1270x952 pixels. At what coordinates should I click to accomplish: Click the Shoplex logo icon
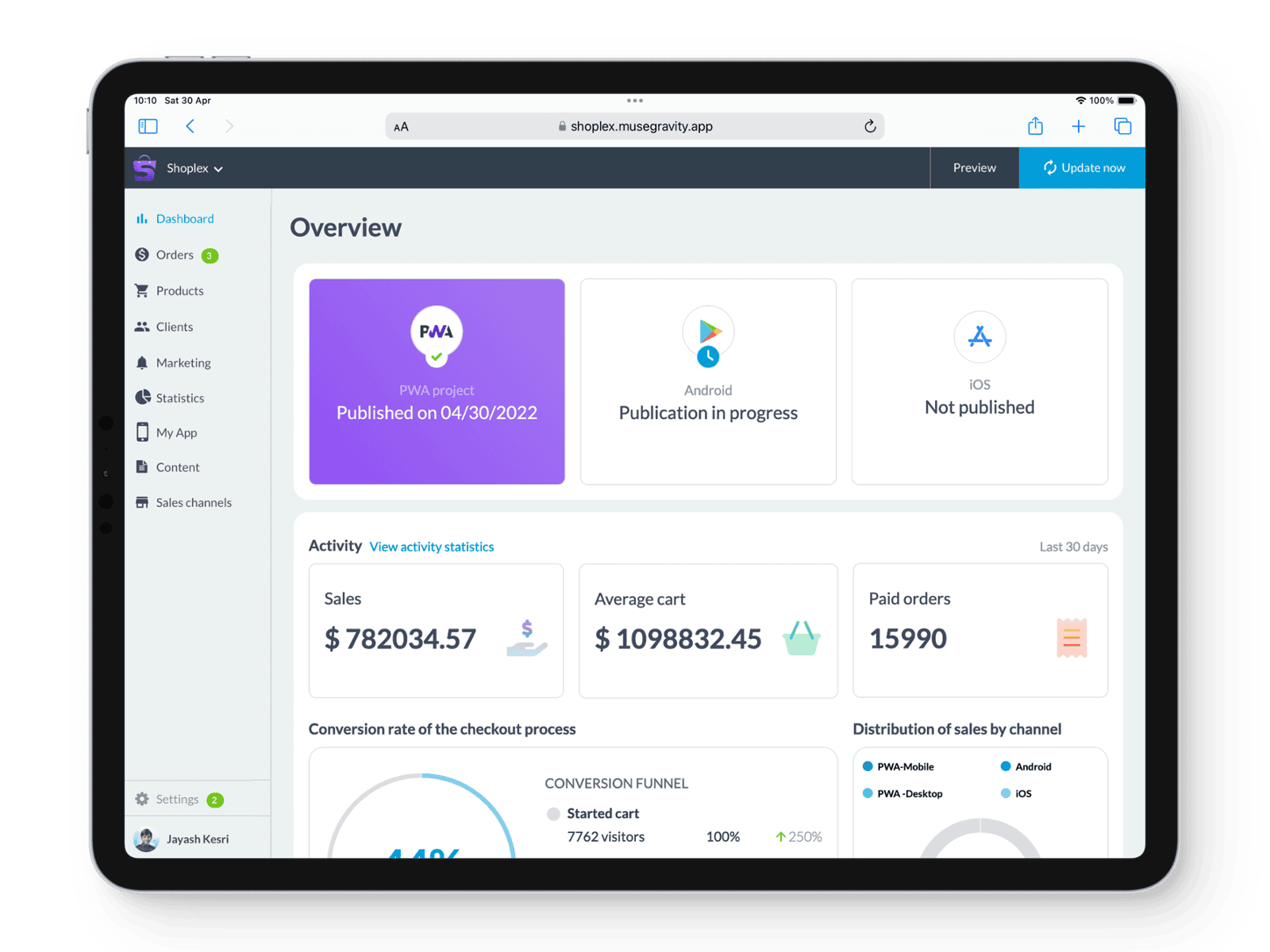[144, 168]
